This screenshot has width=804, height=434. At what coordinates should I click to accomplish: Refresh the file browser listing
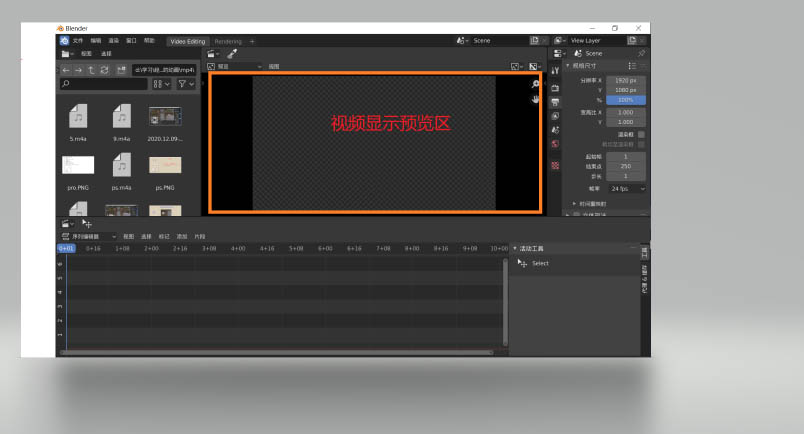104,70
